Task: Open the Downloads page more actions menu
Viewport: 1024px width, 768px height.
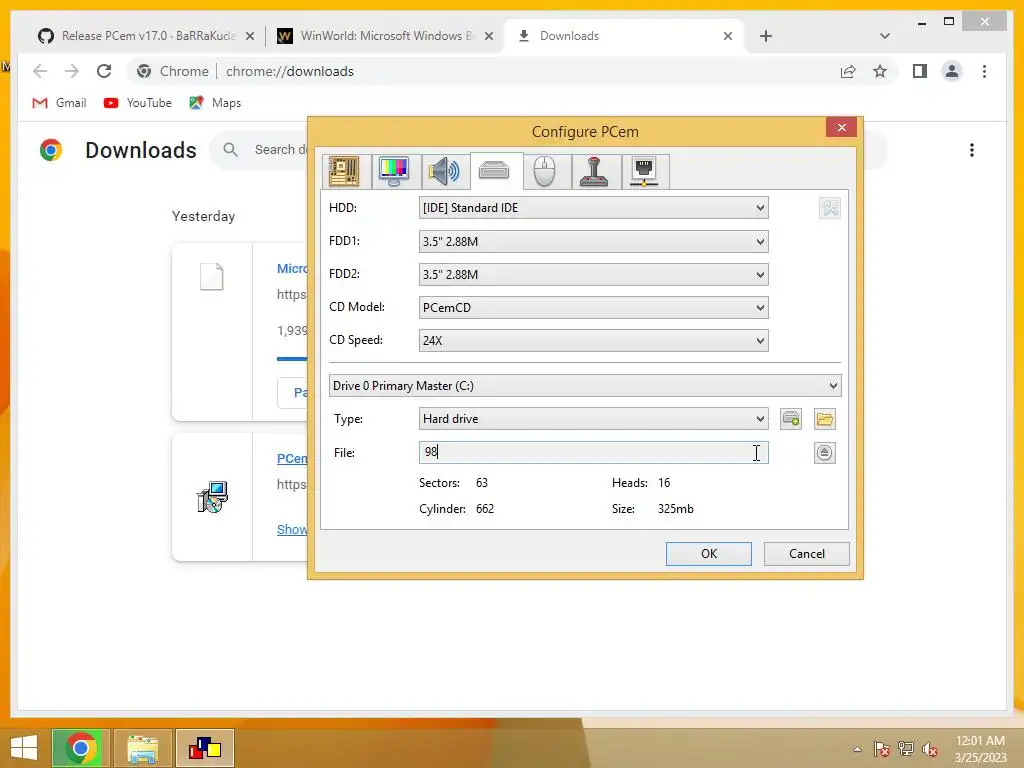Action: tap(972, 150)
